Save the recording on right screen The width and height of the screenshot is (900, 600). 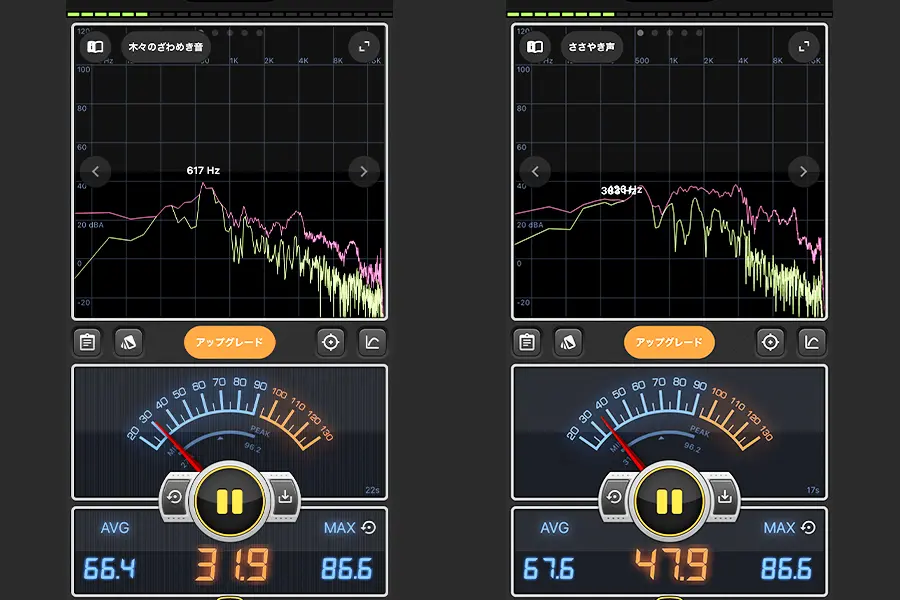click(x=724, y=497)
